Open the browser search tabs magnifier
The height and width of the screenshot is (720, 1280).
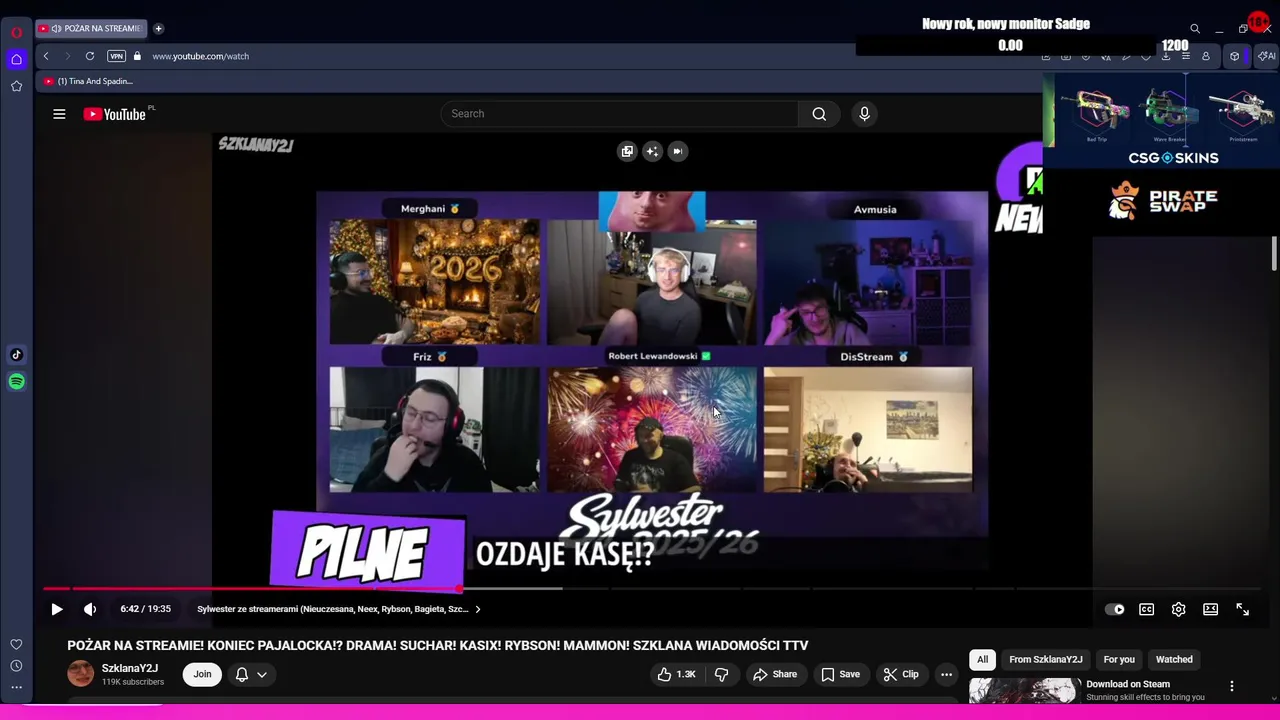coord(1195,29)
